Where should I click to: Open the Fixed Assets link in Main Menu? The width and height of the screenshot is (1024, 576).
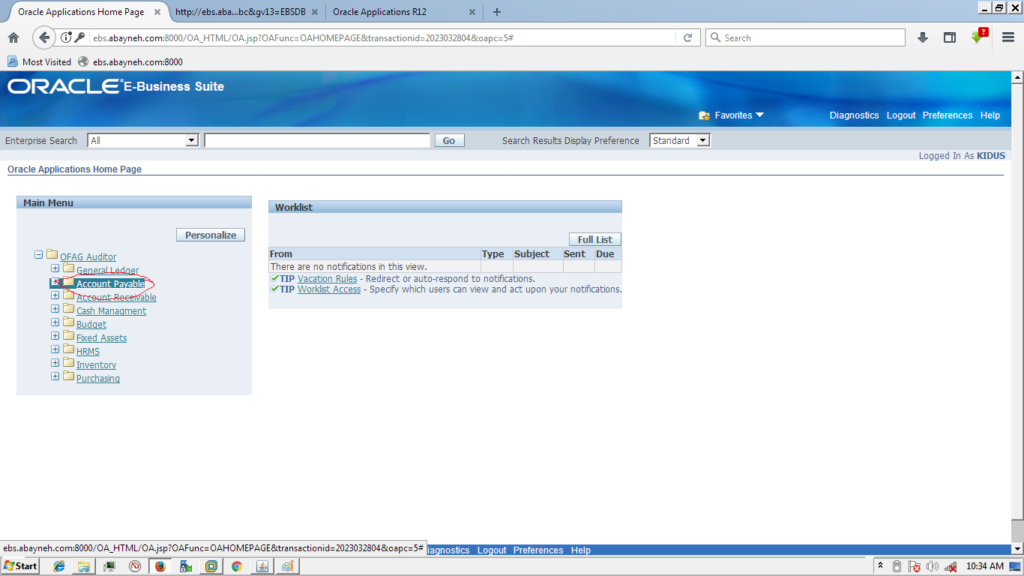(x=101, y=338)
